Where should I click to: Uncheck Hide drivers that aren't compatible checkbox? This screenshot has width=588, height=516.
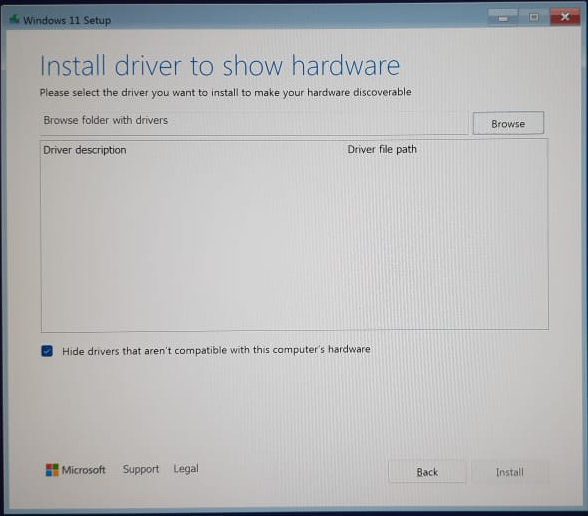pos(47,351)
